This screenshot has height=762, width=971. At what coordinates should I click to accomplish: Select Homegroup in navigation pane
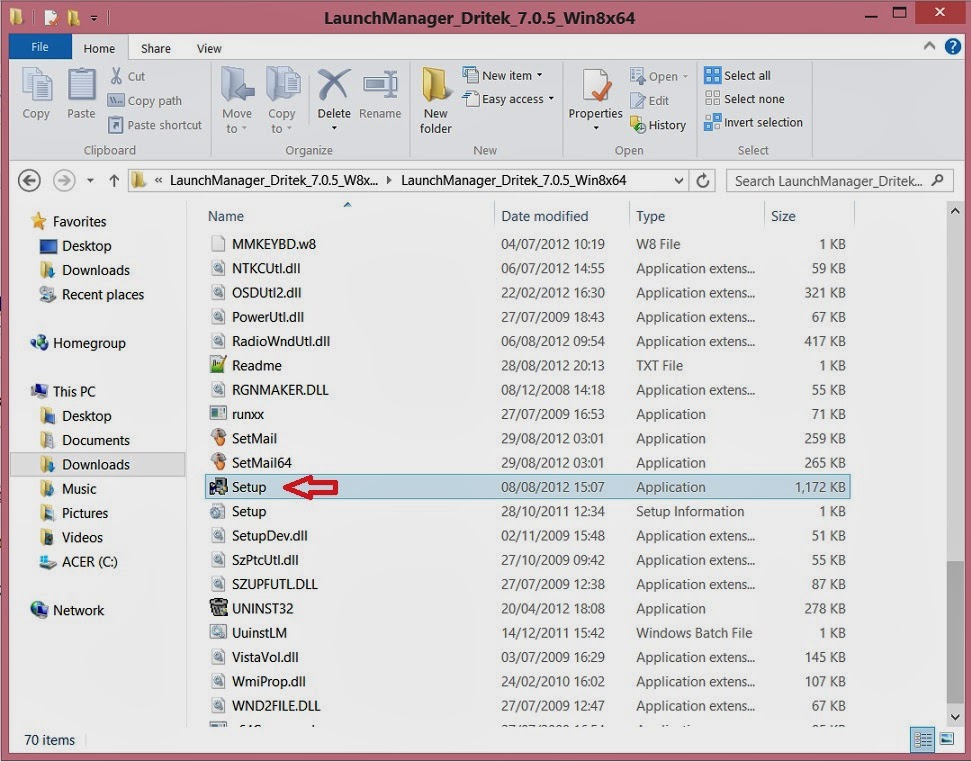[78, 343]
